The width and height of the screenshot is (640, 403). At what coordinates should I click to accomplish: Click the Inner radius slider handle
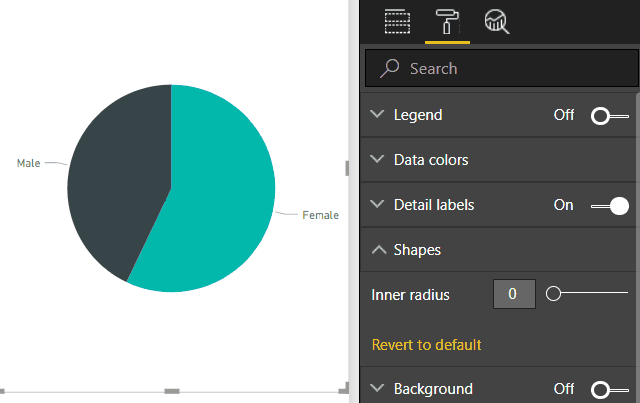(553, 293)
